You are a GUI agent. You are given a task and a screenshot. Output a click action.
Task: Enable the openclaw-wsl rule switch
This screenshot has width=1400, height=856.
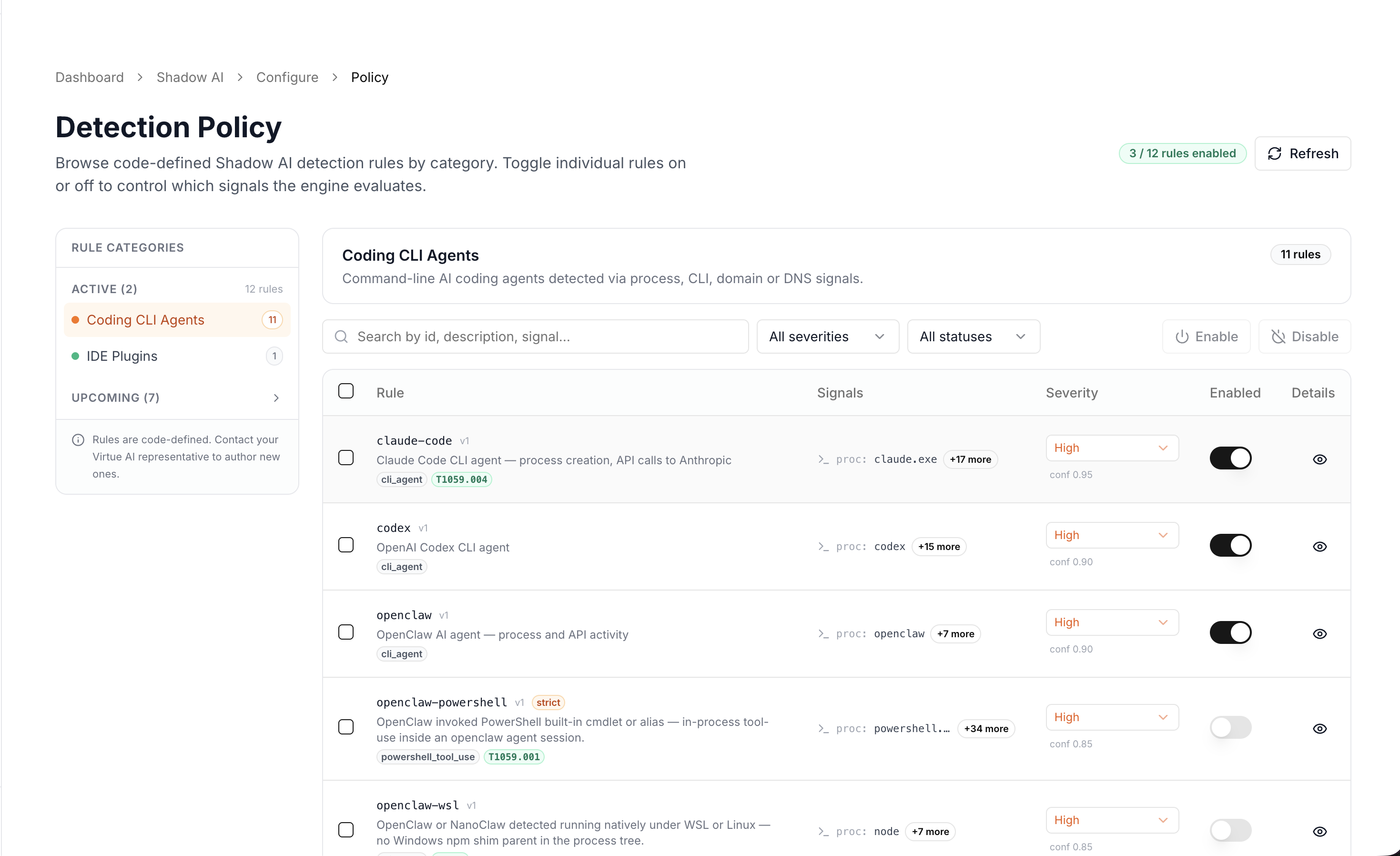(x=1230, y=830)
